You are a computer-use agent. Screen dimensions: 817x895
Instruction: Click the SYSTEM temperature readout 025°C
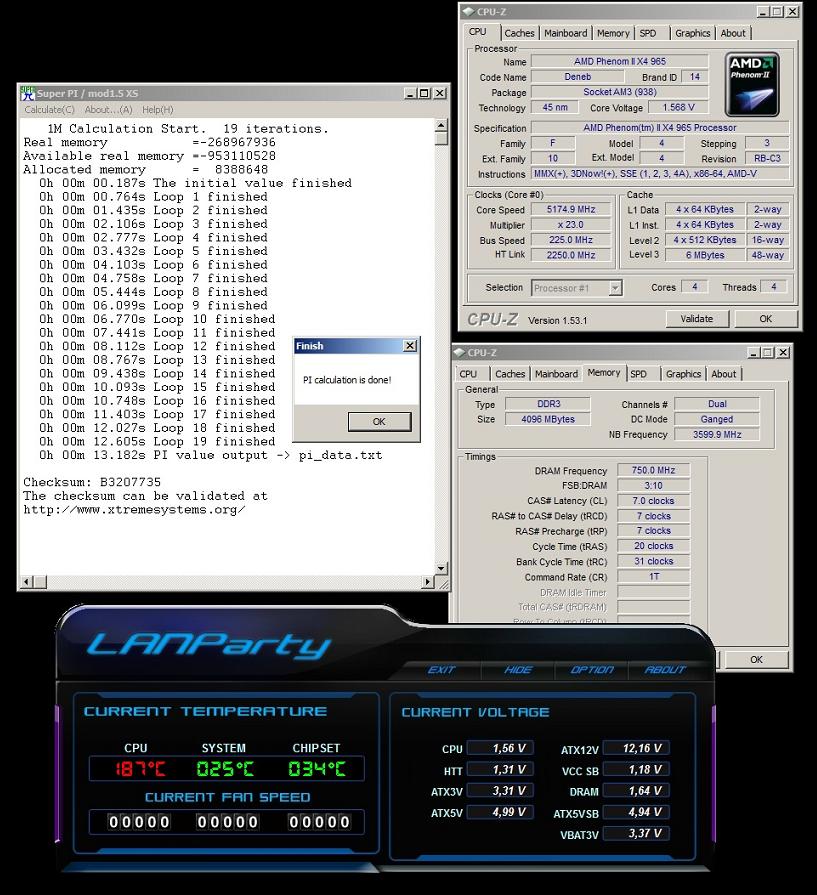[x=225, y=769]
